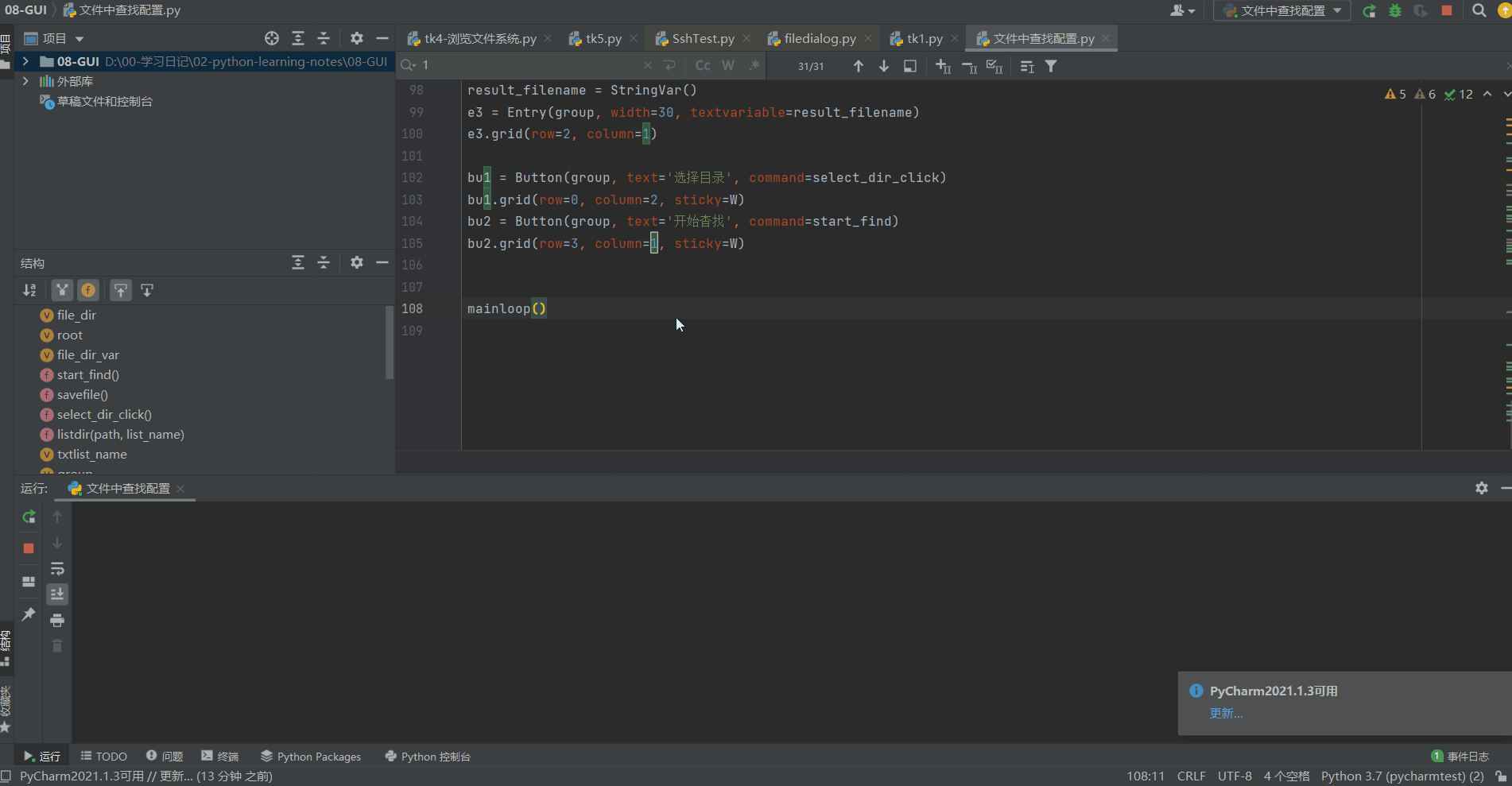Open project panel settings gear
Image resolution: width=1512 pixels, height=786 pixels.
pyautogui.click(x=357, y=38)
